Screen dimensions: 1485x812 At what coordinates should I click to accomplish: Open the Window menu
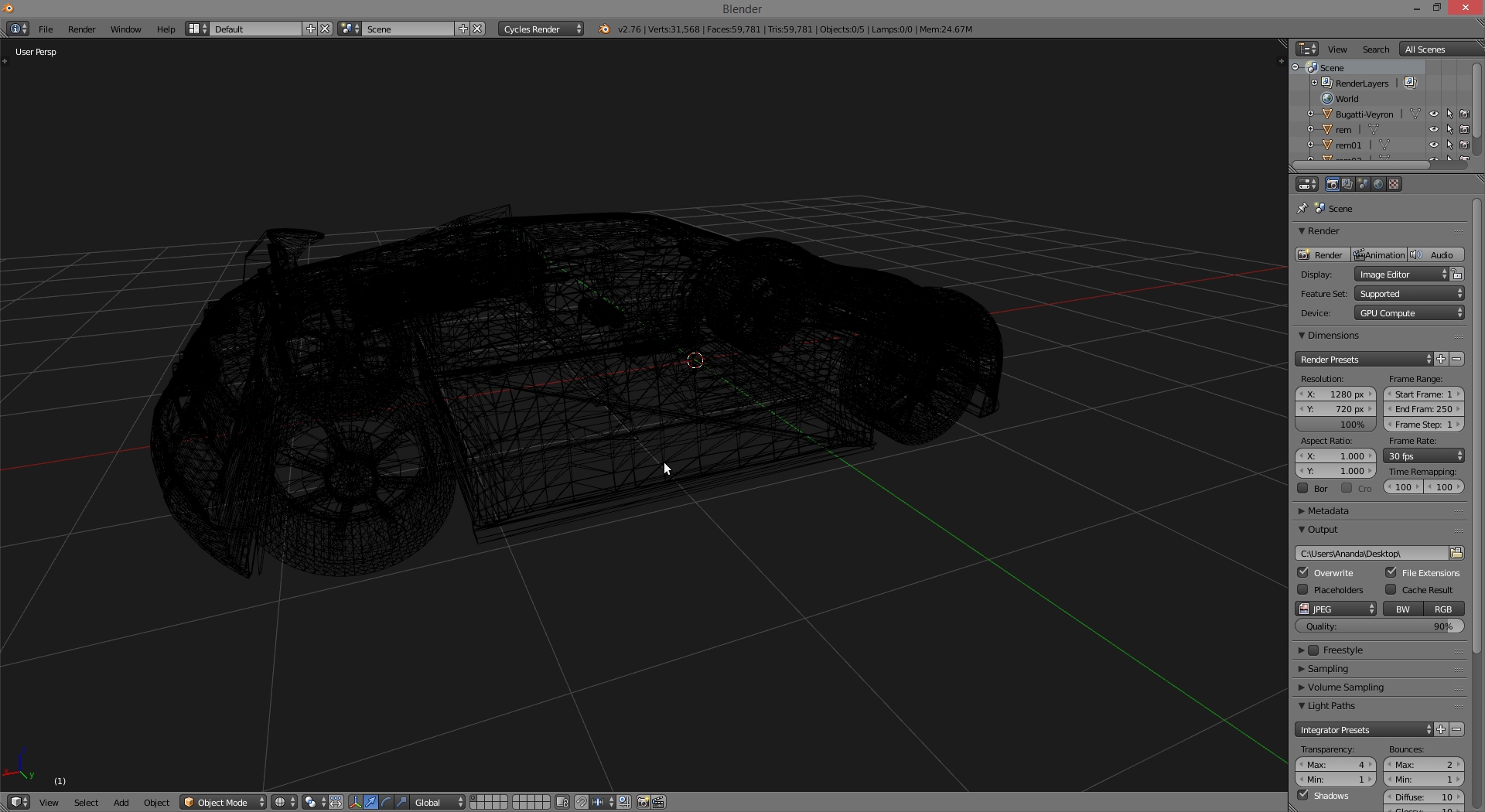coord(125,29)
